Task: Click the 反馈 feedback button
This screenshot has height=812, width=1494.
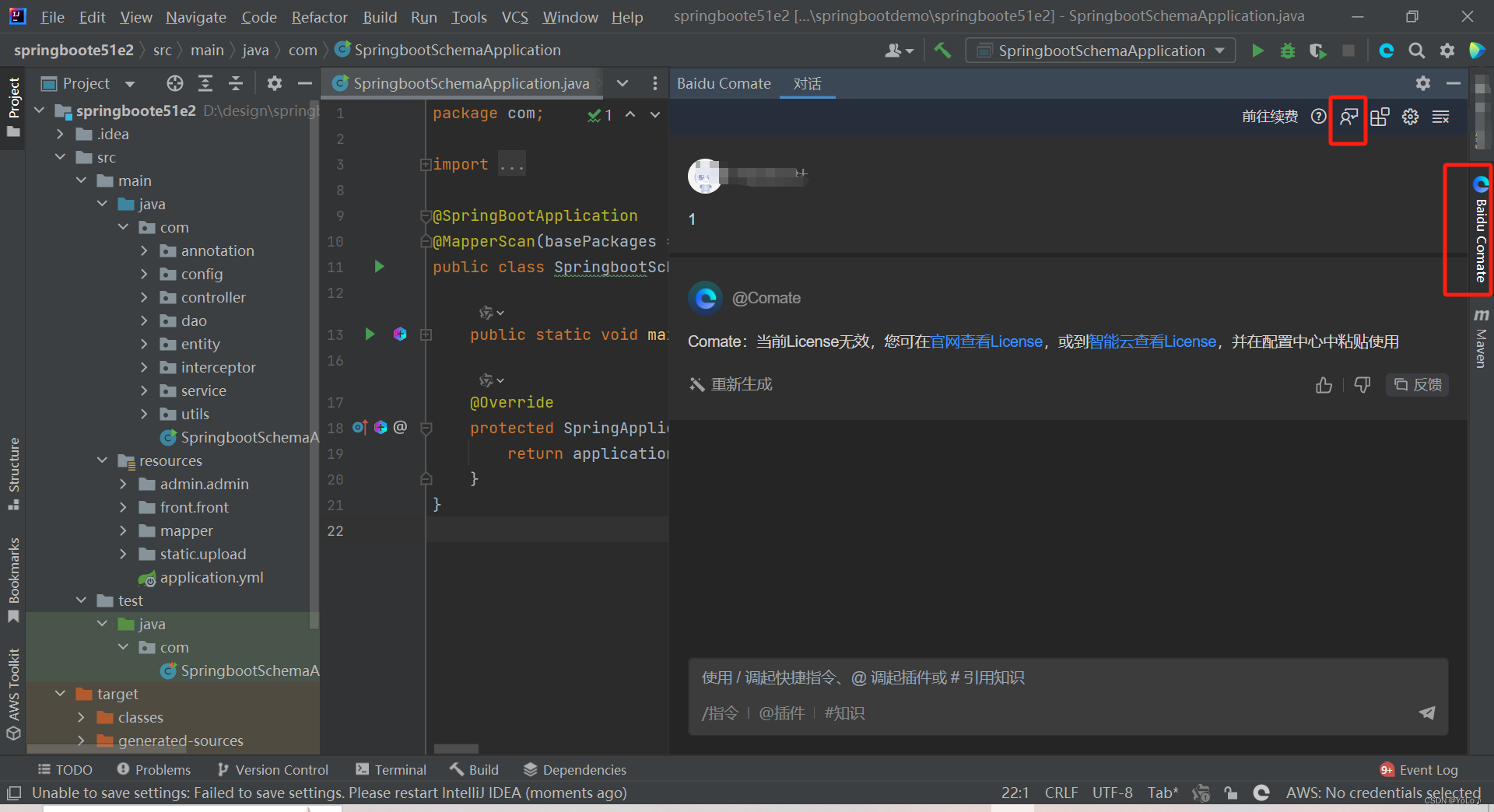Action: click(1418, 384)
